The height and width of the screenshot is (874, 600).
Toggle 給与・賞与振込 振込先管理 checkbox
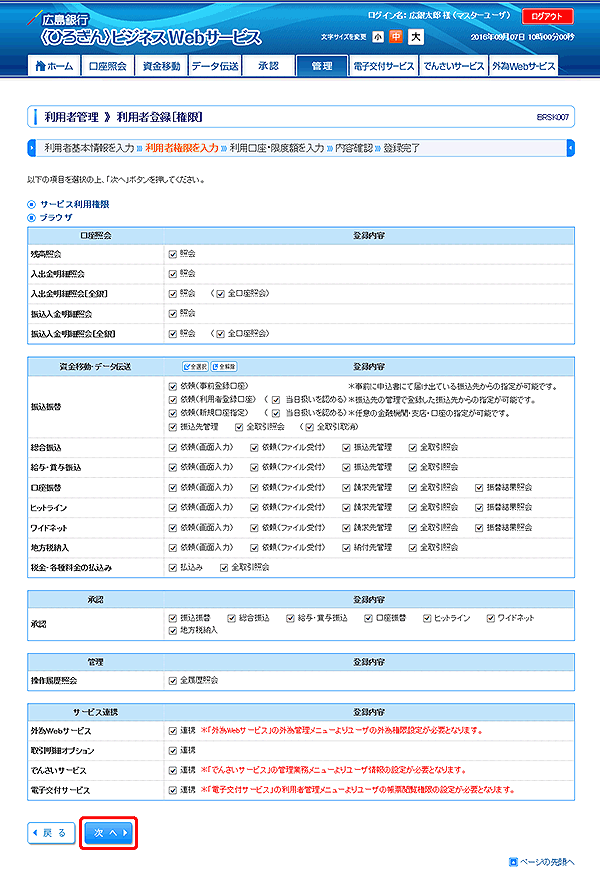(x=346, y=468)
